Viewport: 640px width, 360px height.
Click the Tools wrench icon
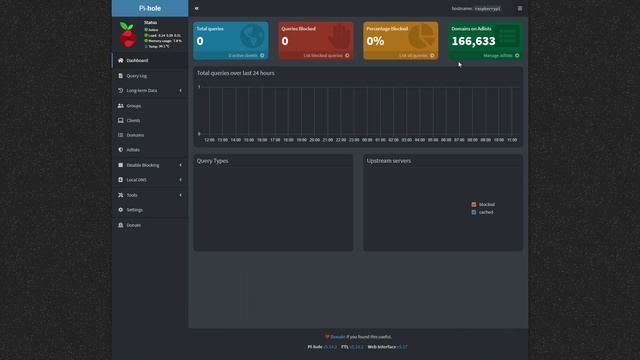pyautogui.click(x=120, y=195)
